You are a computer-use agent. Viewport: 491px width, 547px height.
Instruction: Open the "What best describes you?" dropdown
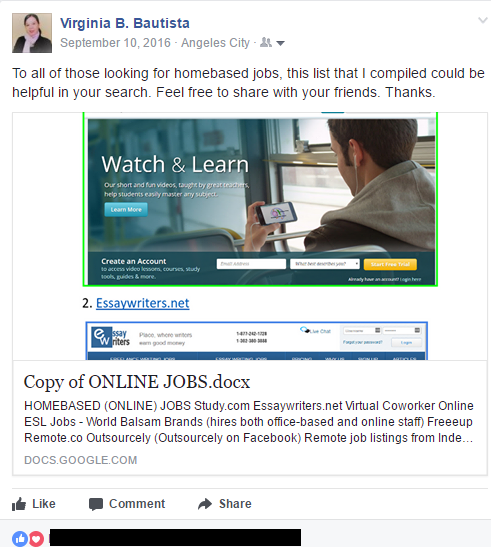[325, 264]
